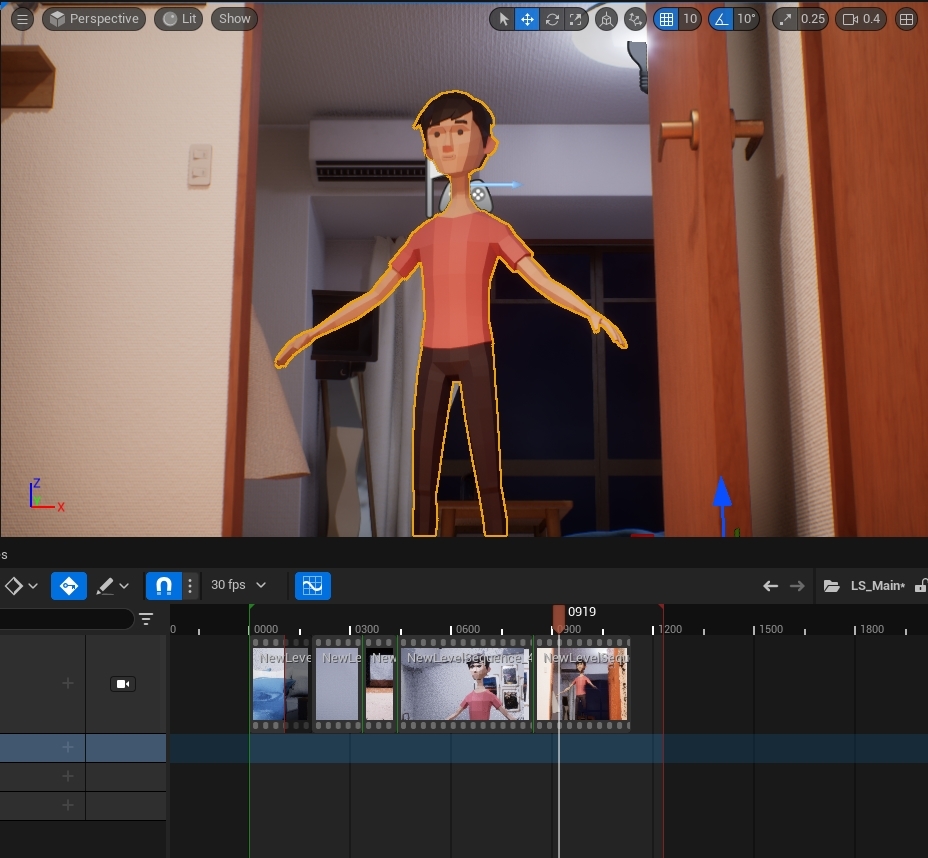The width and height of the screenshot is (928, 858).
Task: Click the LS_Main sequence breadcrumb
Action: [x=876, y=585]
